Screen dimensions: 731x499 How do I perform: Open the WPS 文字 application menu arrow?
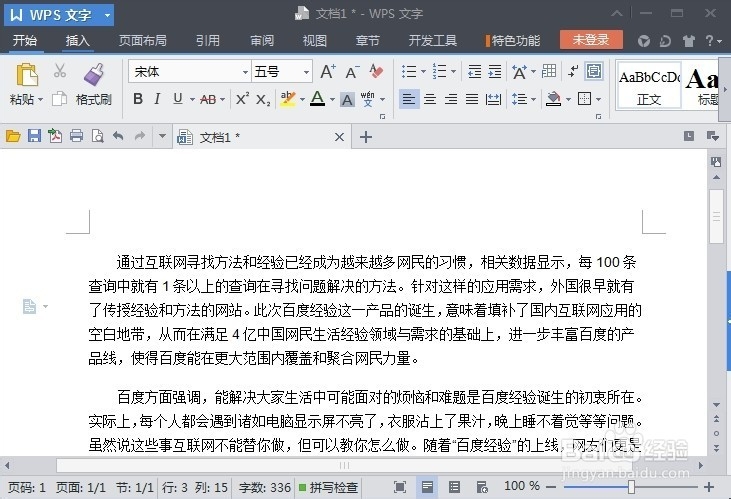[x=107, y=15]
